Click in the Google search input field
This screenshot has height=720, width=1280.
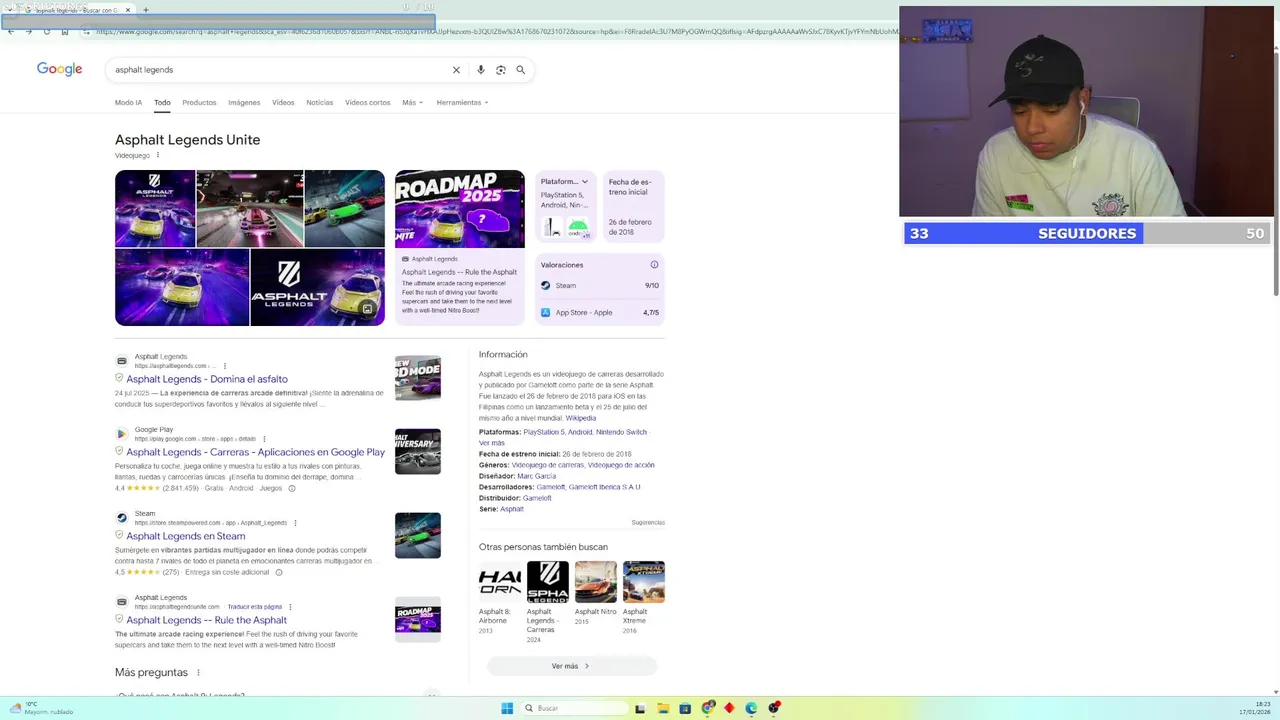(x=280, y=70)
